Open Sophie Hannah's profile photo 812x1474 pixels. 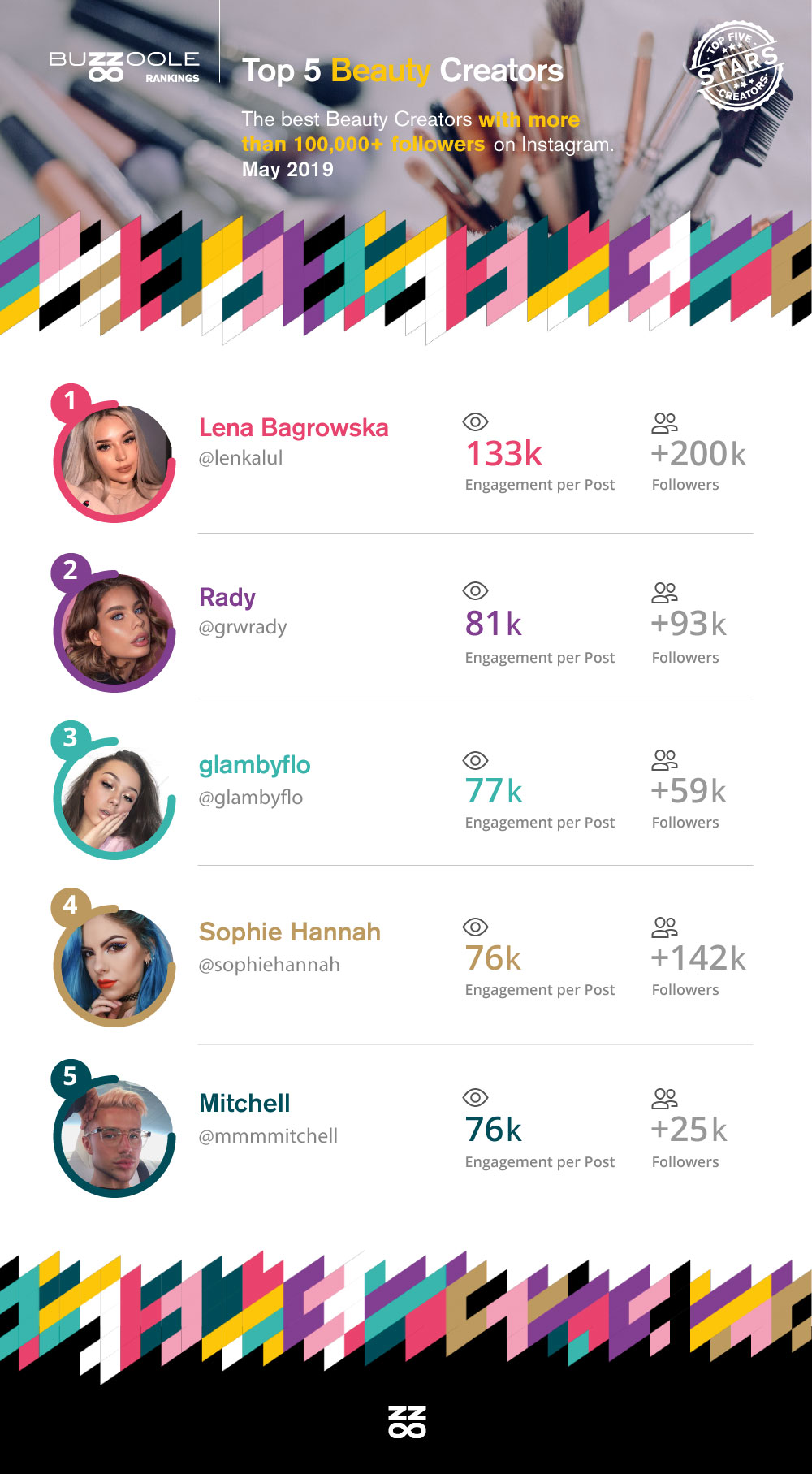click(115, 966)
